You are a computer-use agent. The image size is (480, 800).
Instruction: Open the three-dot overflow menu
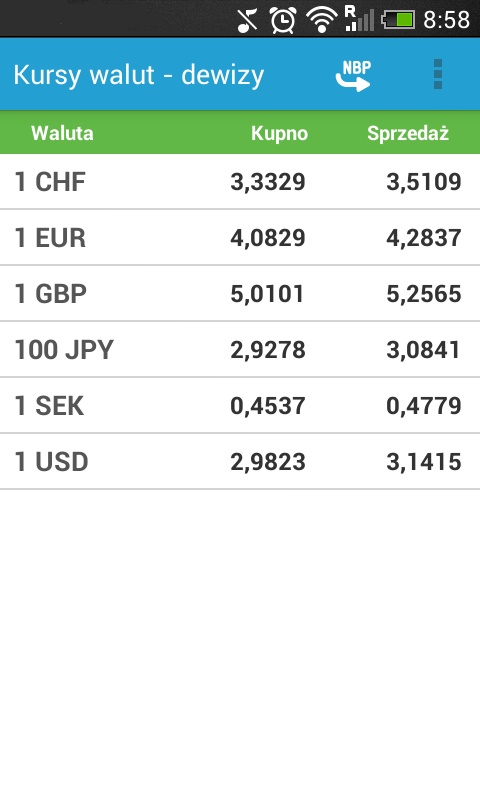point(437,74)
